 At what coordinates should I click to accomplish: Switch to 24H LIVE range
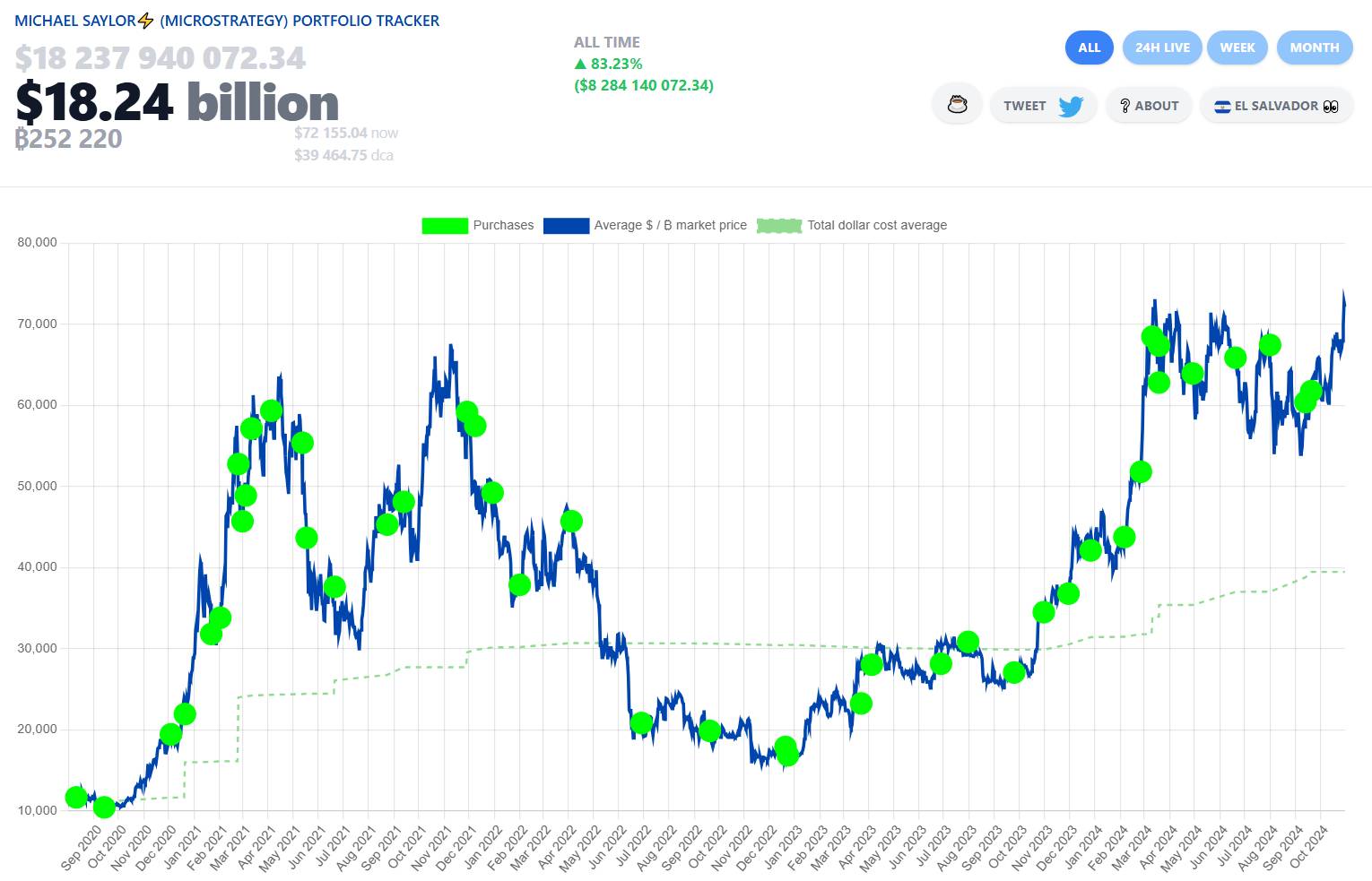(x=1162, y=48)
